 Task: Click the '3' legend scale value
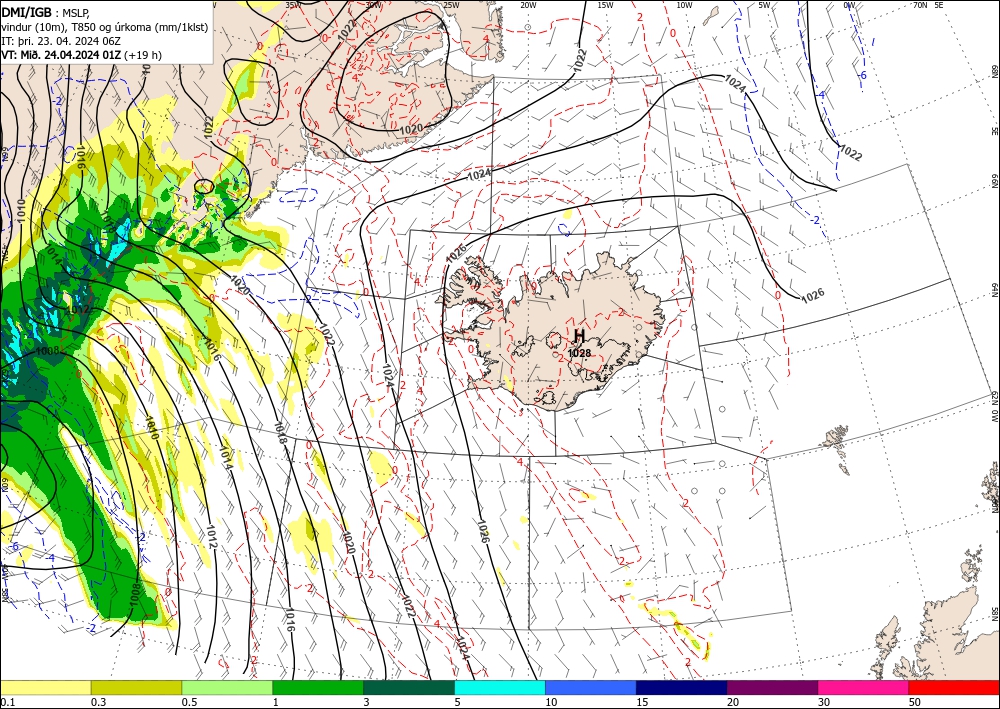[x=367, y=702]
